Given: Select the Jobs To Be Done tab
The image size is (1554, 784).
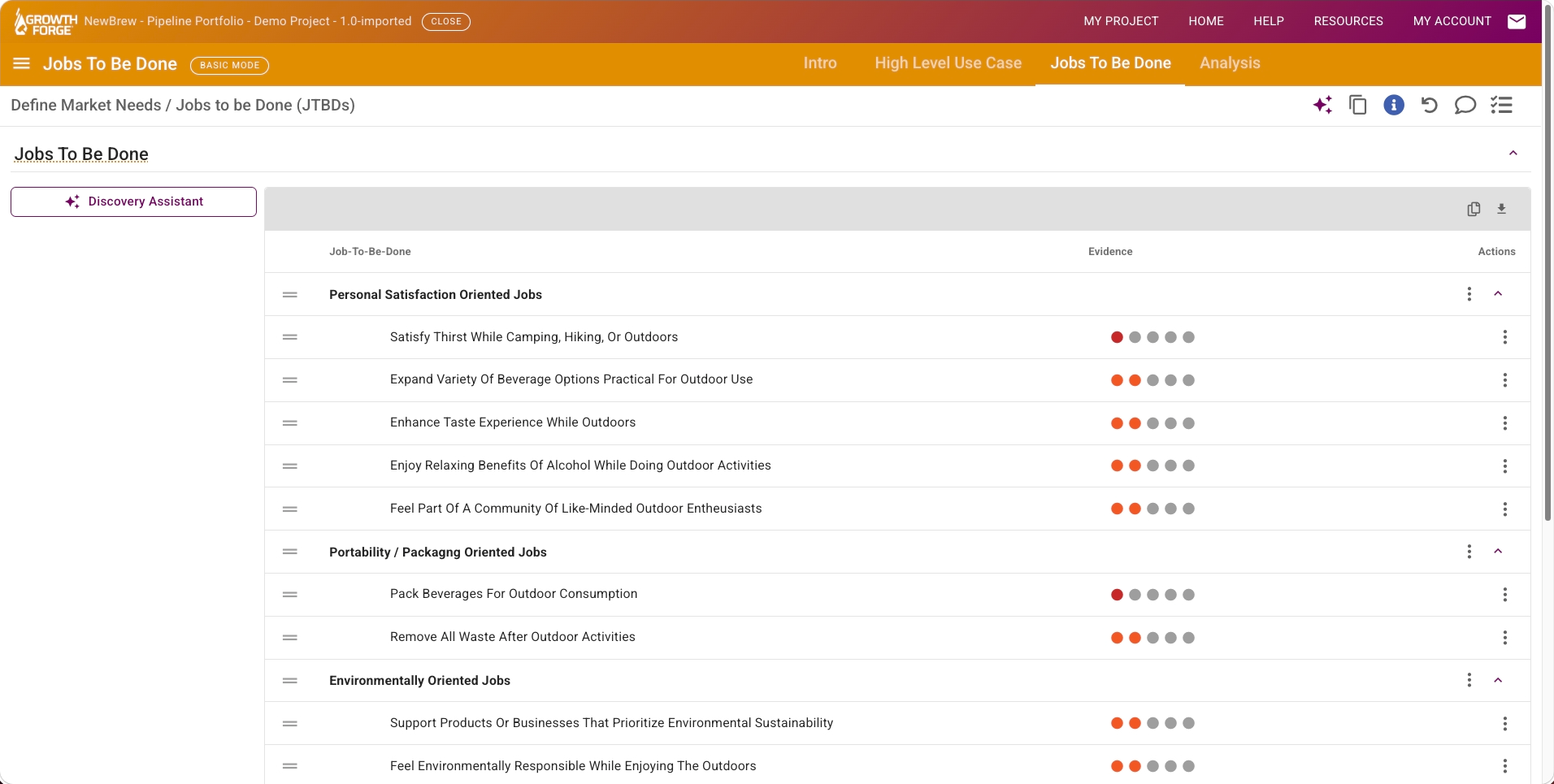Looking at the screenshot, I should 1110,63.
